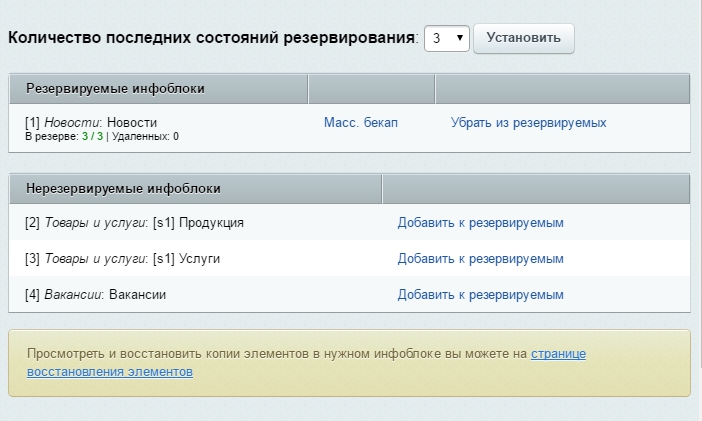Add the "Услуги" infoblock to reserved
Screen dimensions: 702x421
point(480,259)
